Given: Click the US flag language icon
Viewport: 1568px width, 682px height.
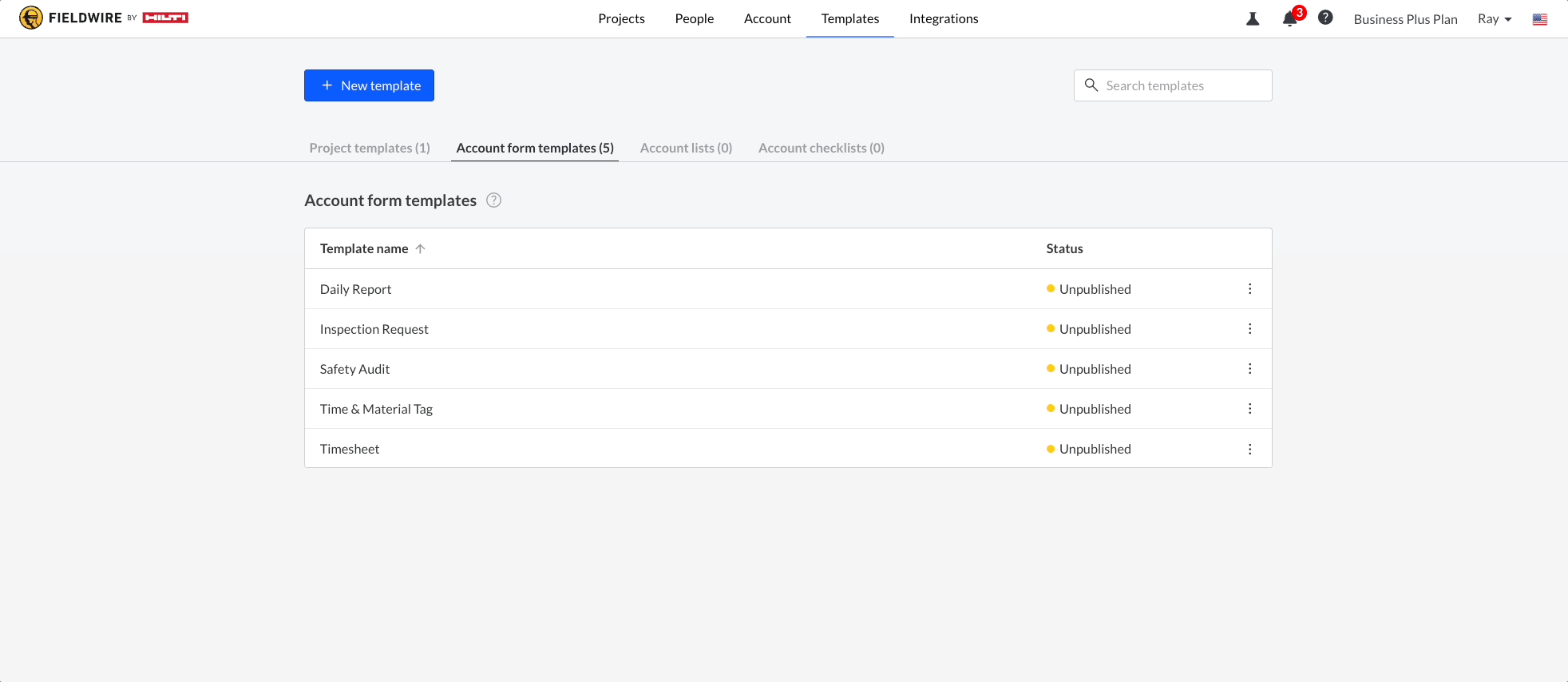Looking at the screenshot, I should pos(1540,19).
